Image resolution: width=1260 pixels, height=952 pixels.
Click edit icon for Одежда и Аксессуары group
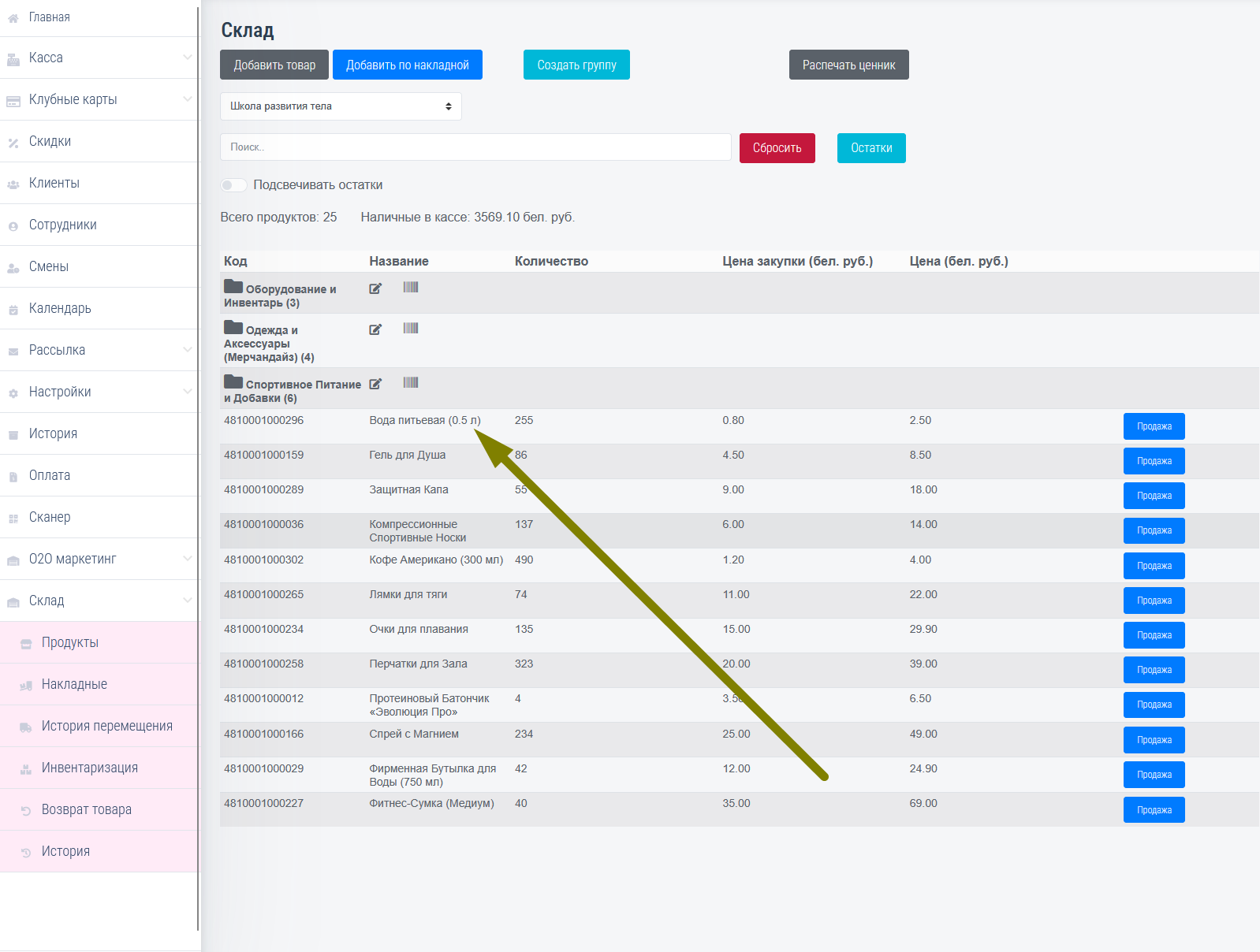(375, 329)
